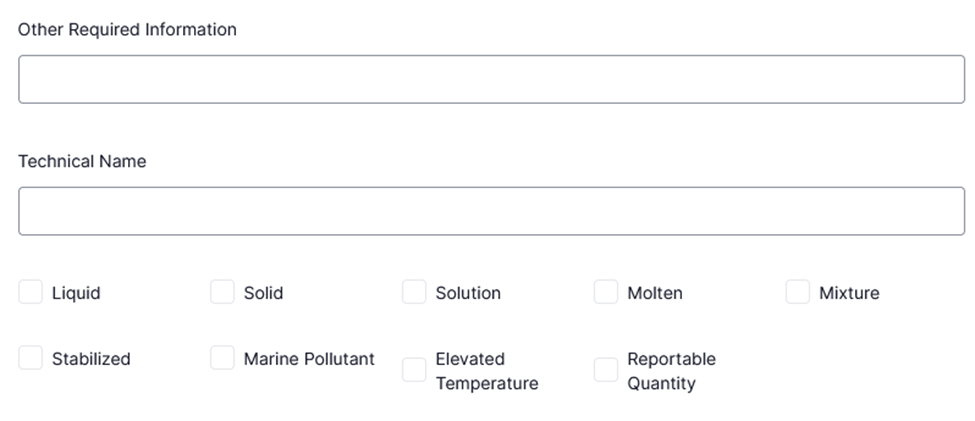Click the 'Technical Name' heading label
The height and width of the screenshot is (421, 975).
[x=82, y=161]
